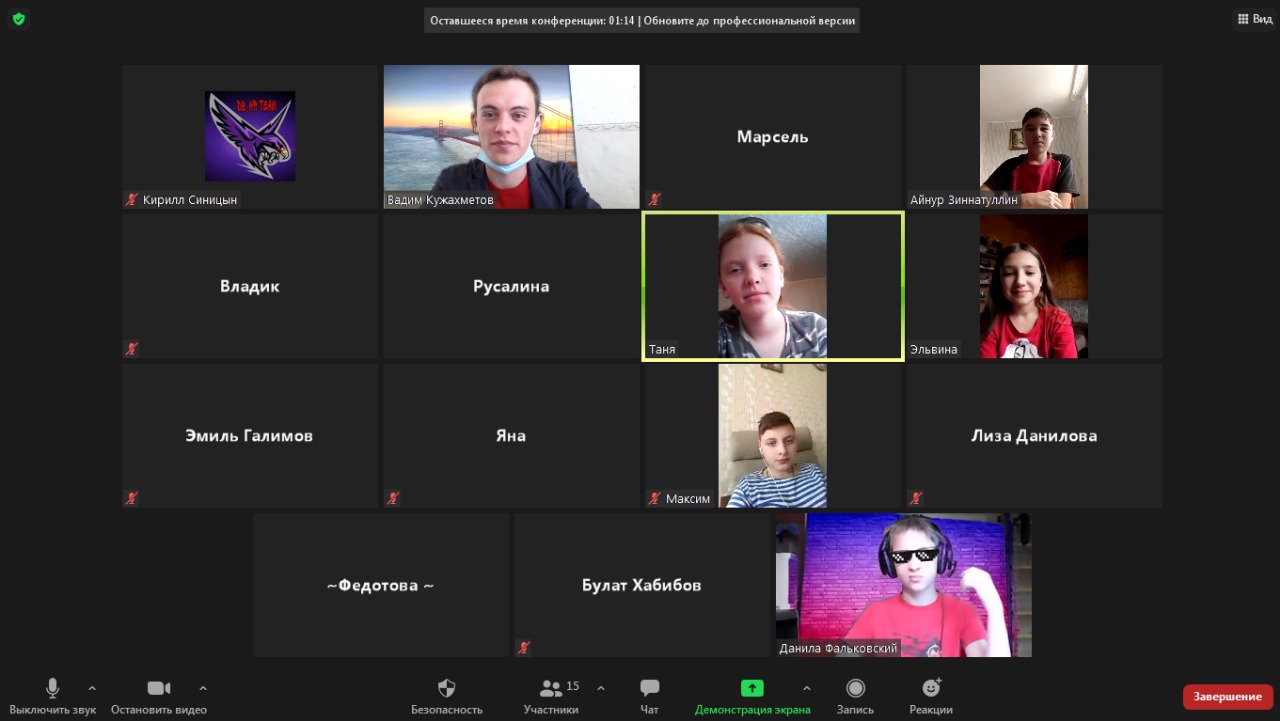Click the Завершение end meeting button

tap(1227, 697)
